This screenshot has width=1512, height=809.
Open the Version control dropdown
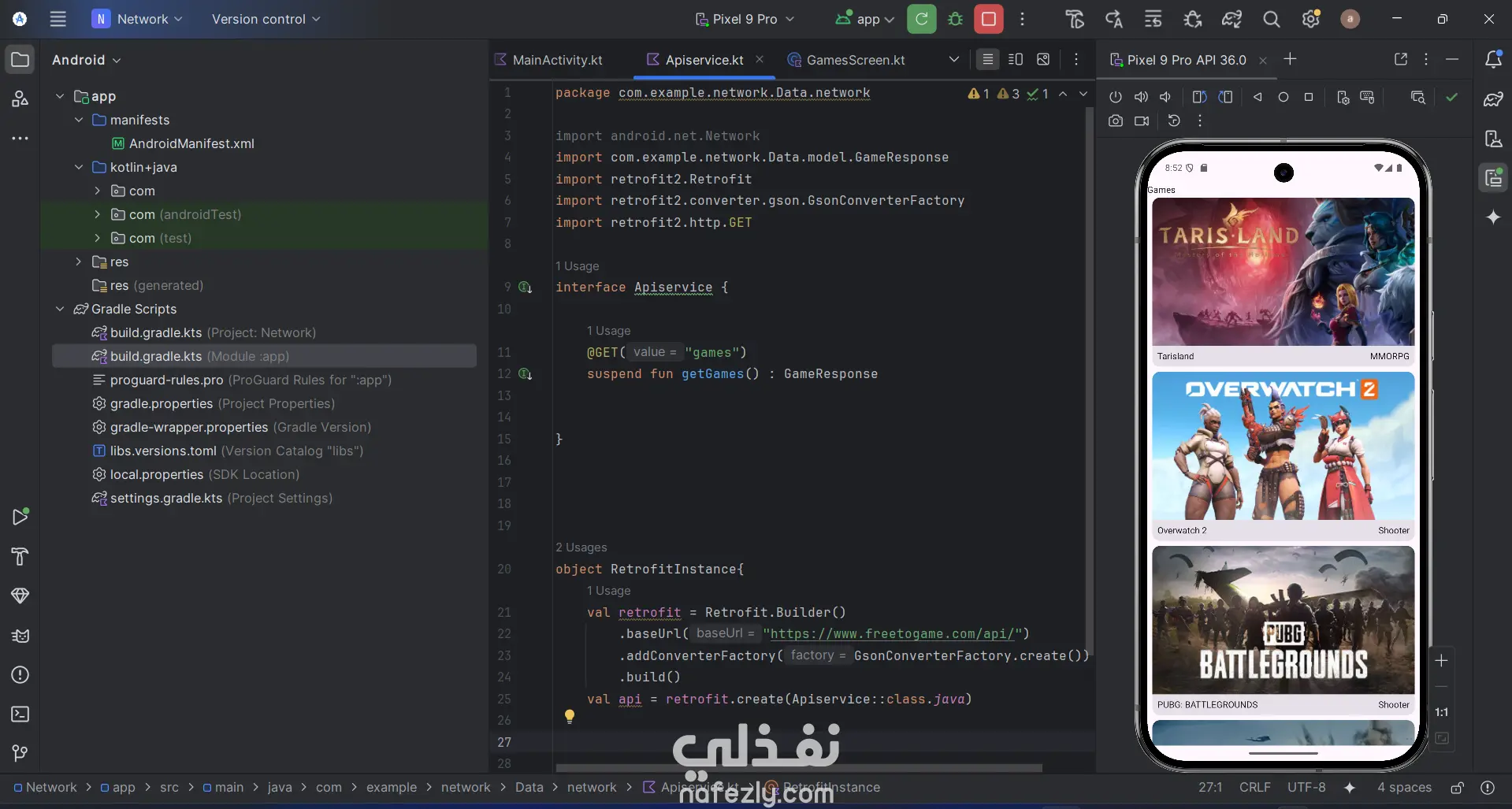(266, 19)
